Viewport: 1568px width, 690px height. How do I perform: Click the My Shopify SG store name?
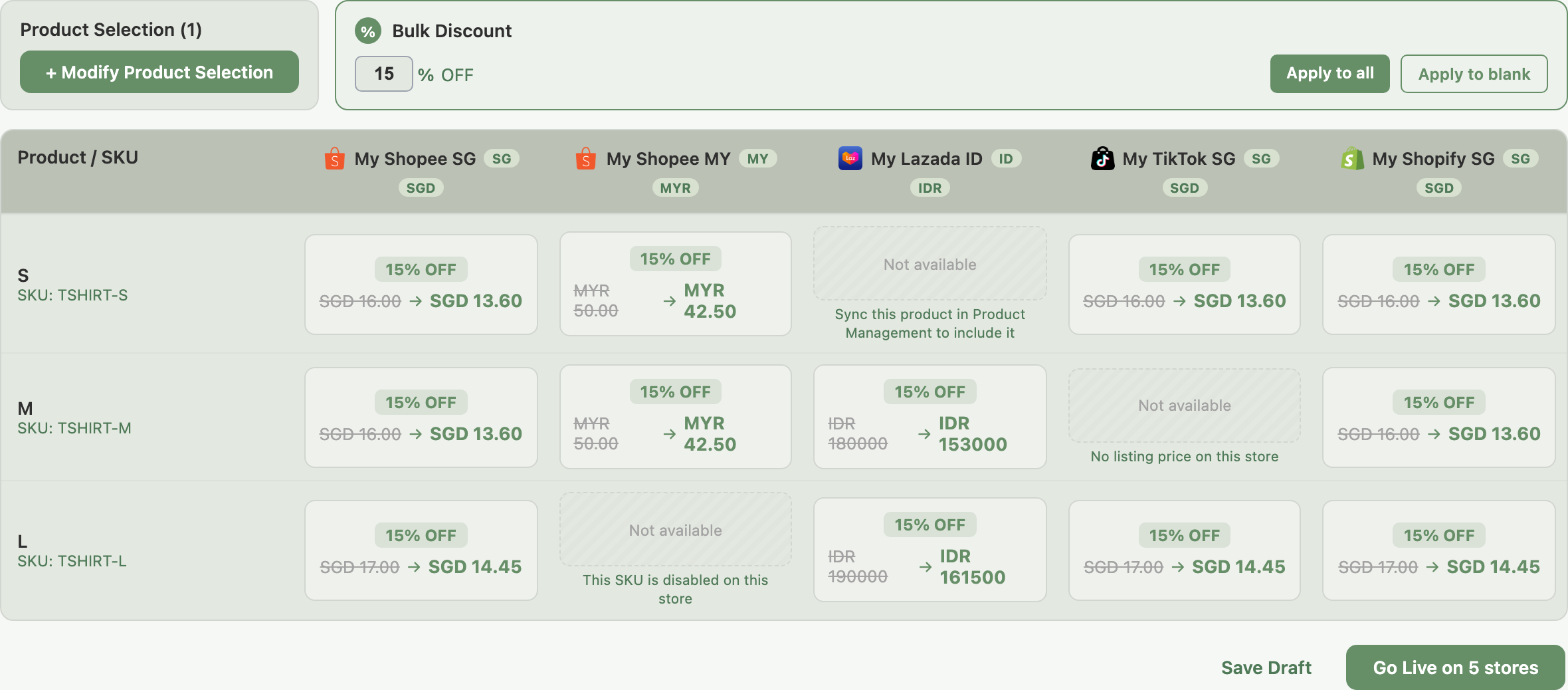point(1434,159)
